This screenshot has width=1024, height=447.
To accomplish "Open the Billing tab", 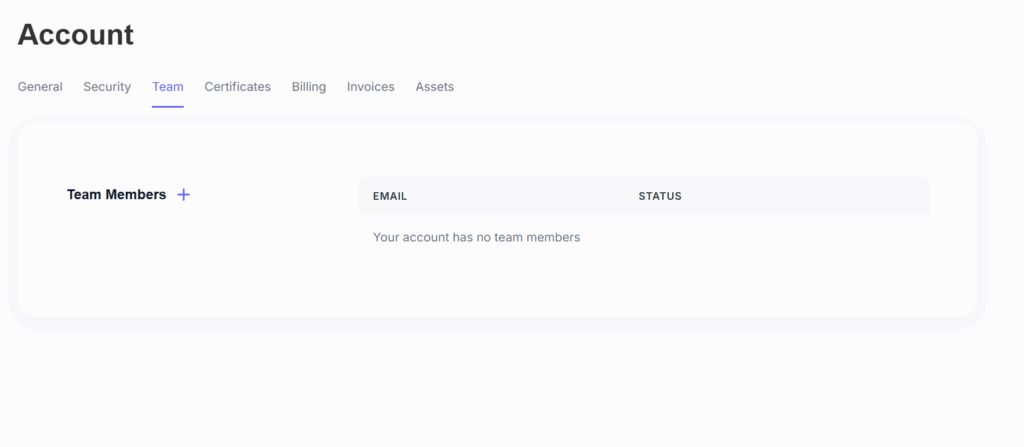I will tap(309, 87).
